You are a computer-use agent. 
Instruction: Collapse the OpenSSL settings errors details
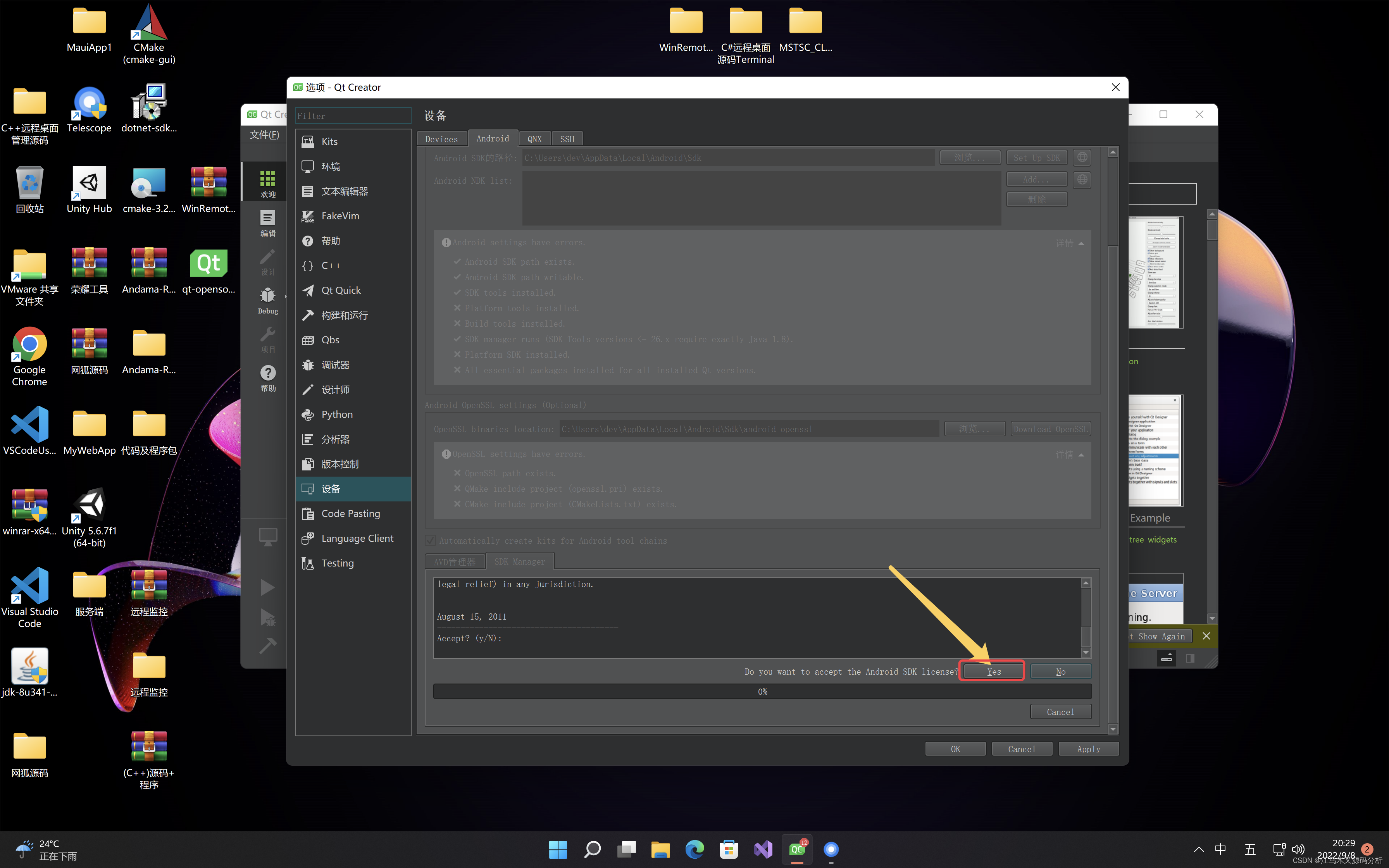click(x=1069, y=455)
